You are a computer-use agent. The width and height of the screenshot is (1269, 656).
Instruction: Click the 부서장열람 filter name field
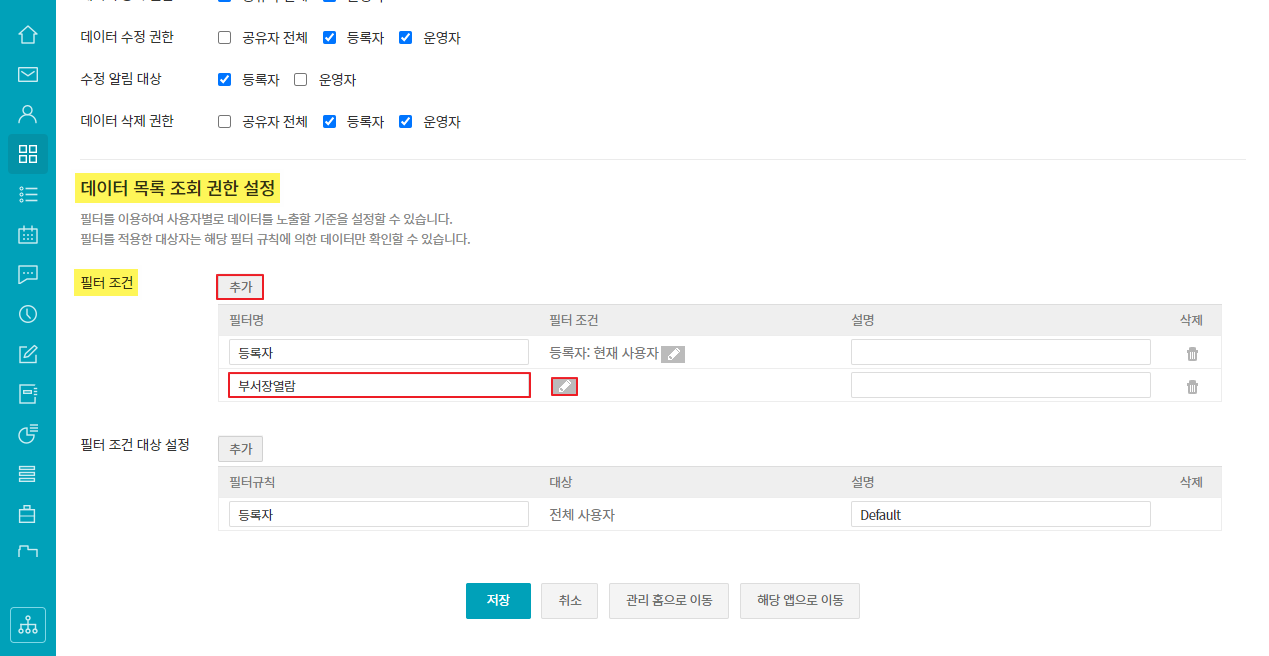pyautogui.click(x=379, y=386)
